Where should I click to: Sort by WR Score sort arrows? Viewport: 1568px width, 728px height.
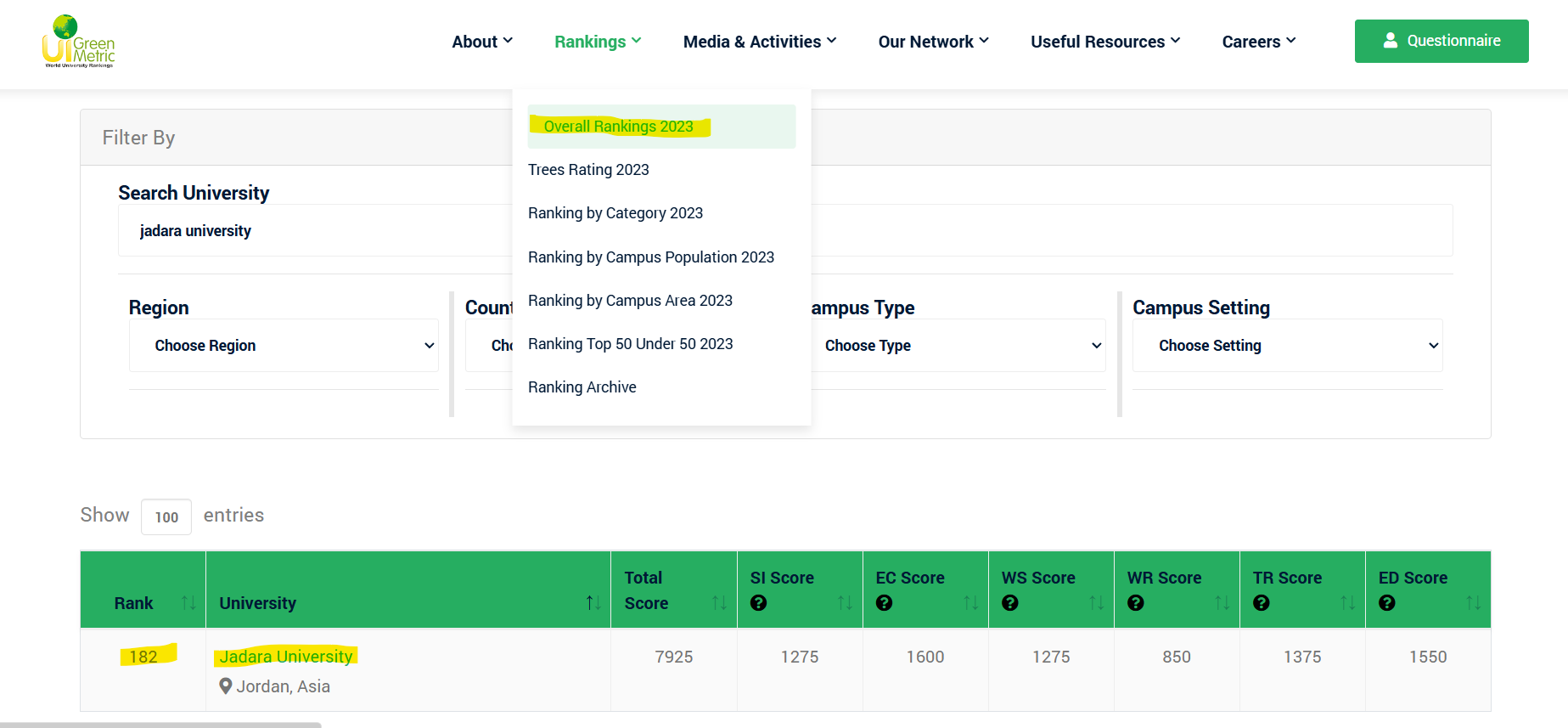point(1222,603)
